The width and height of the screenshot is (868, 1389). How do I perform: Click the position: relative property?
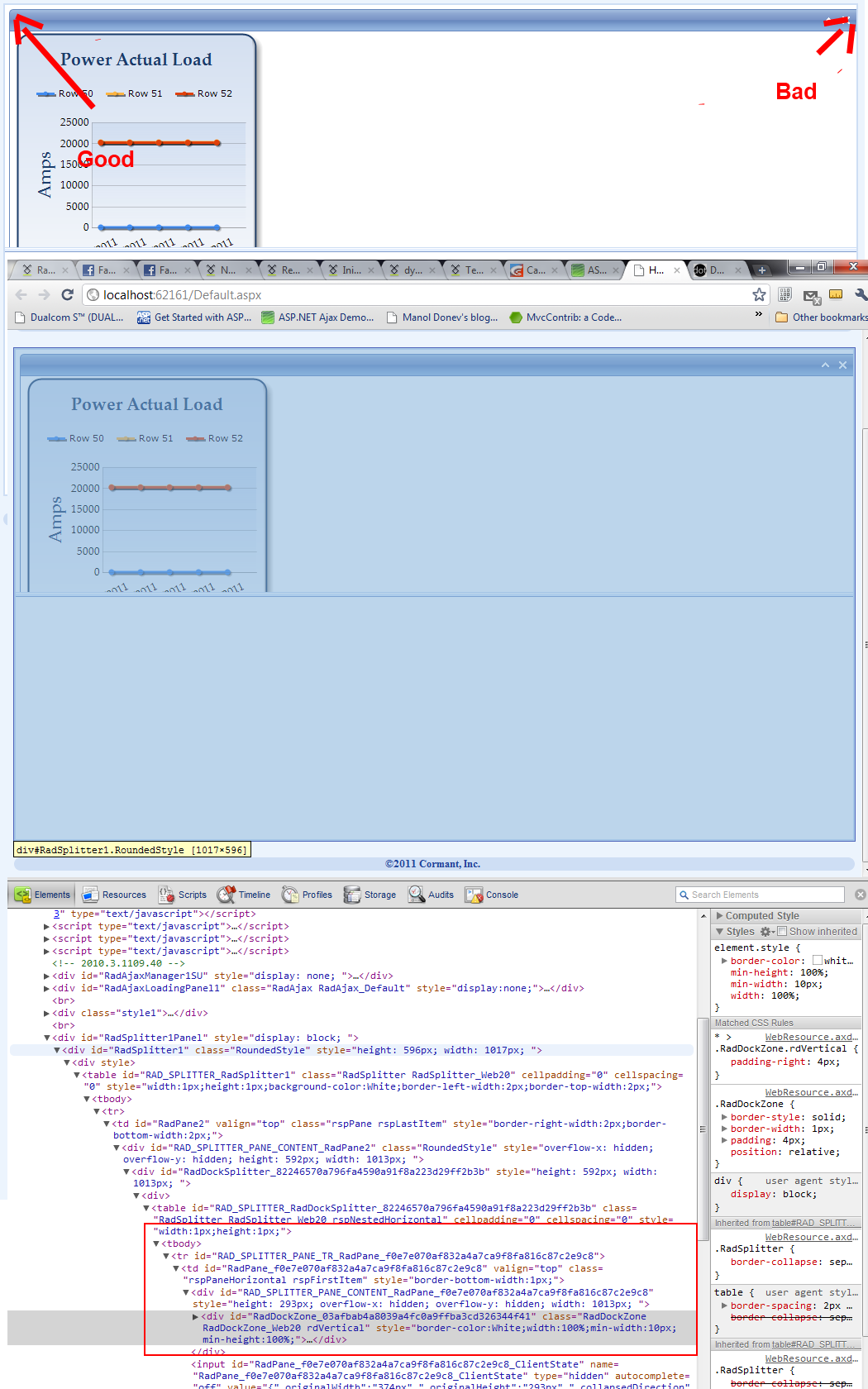[785, 1152]
